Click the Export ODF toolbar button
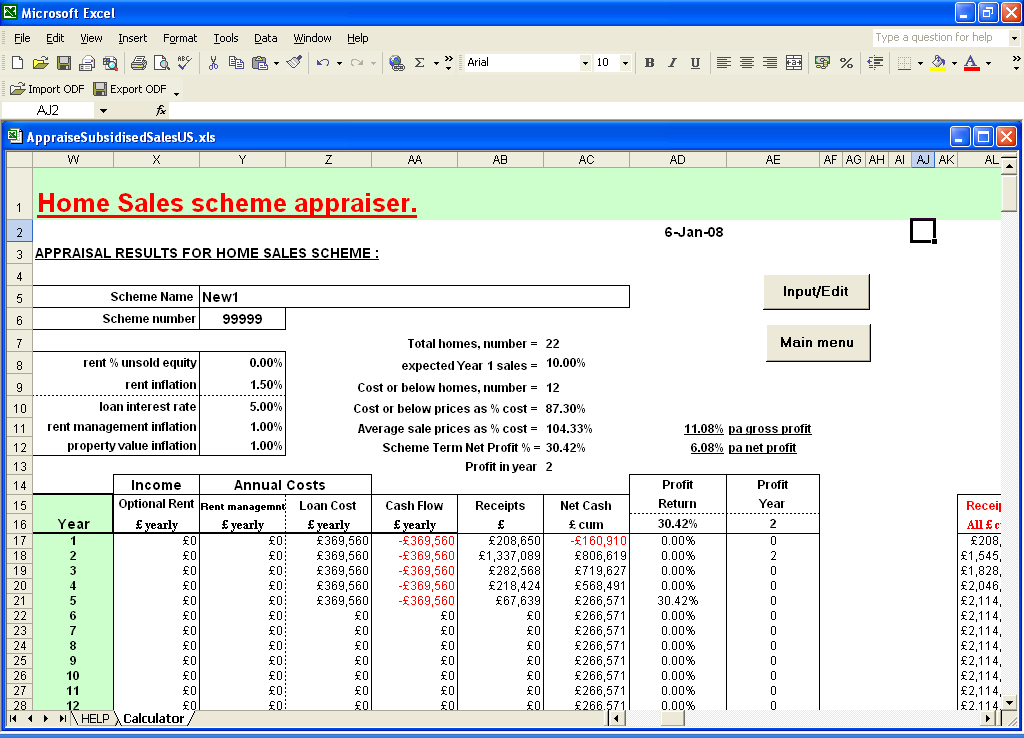 (x=129, y=89)
